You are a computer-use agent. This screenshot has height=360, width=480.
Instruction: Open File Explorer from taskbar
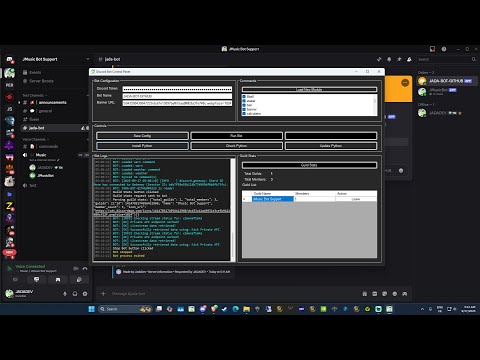tap(246, 309)
